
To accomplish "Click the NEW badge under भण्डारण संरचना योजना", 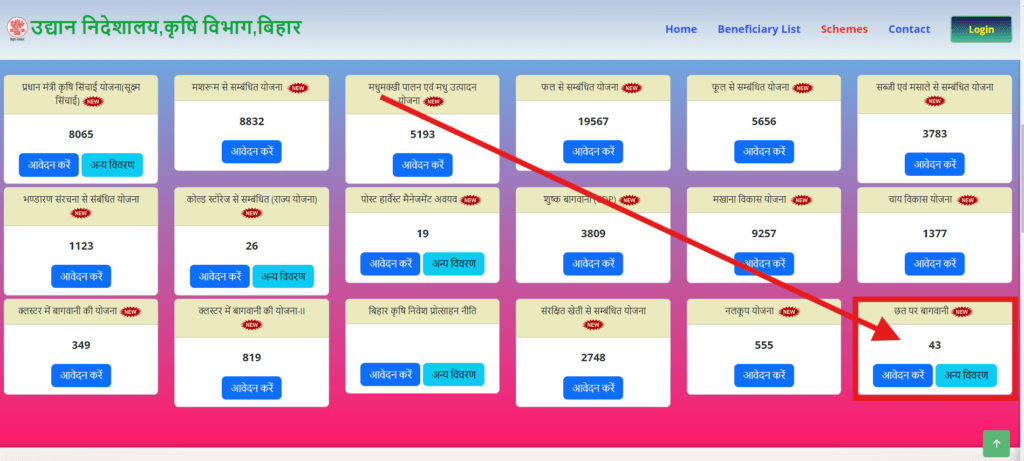I will click(81, 213).
